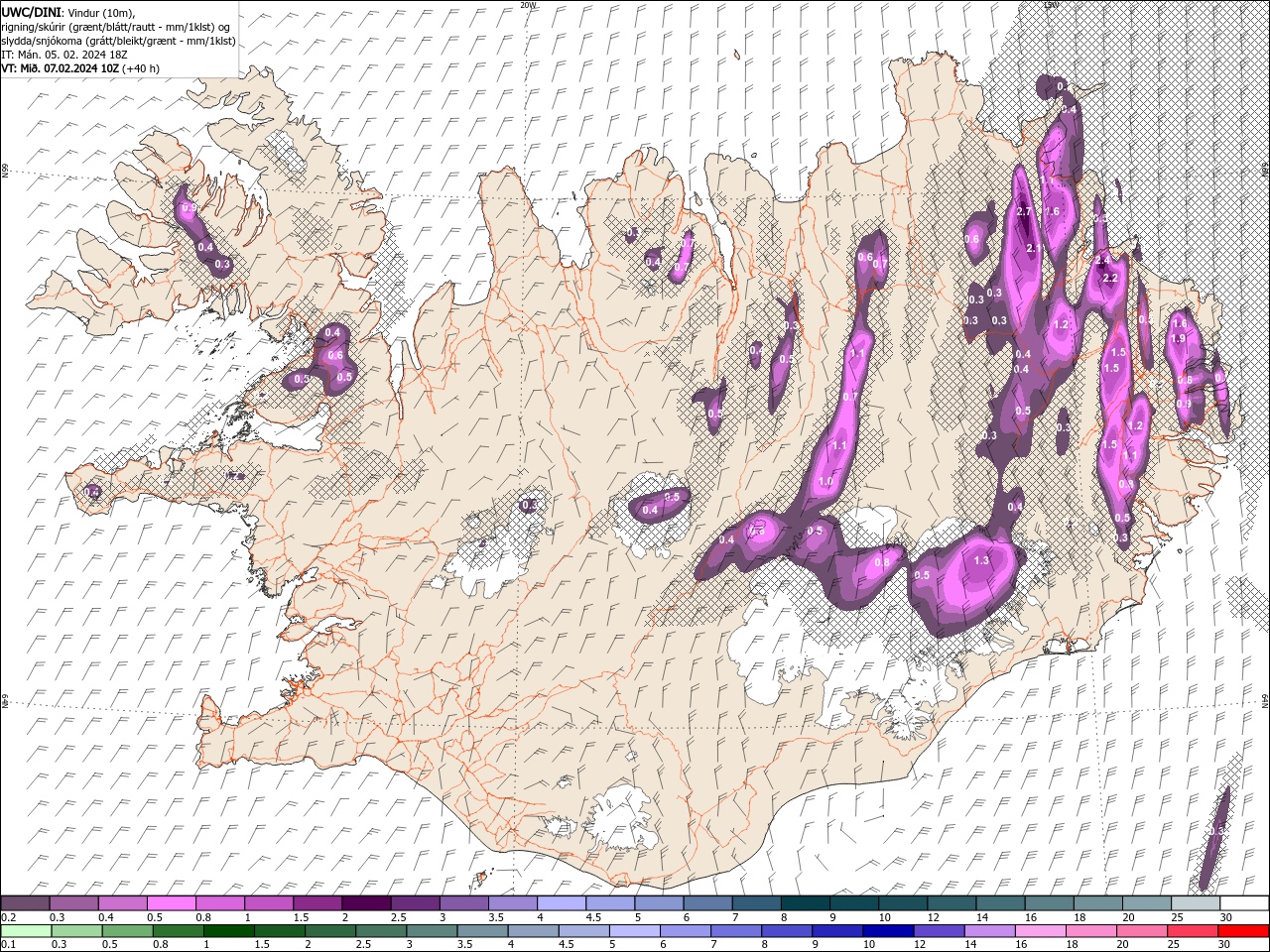Screen dimensions: 1270x952
Task: Click the 2.7 snowfall value on the map
Action: 1025,212
